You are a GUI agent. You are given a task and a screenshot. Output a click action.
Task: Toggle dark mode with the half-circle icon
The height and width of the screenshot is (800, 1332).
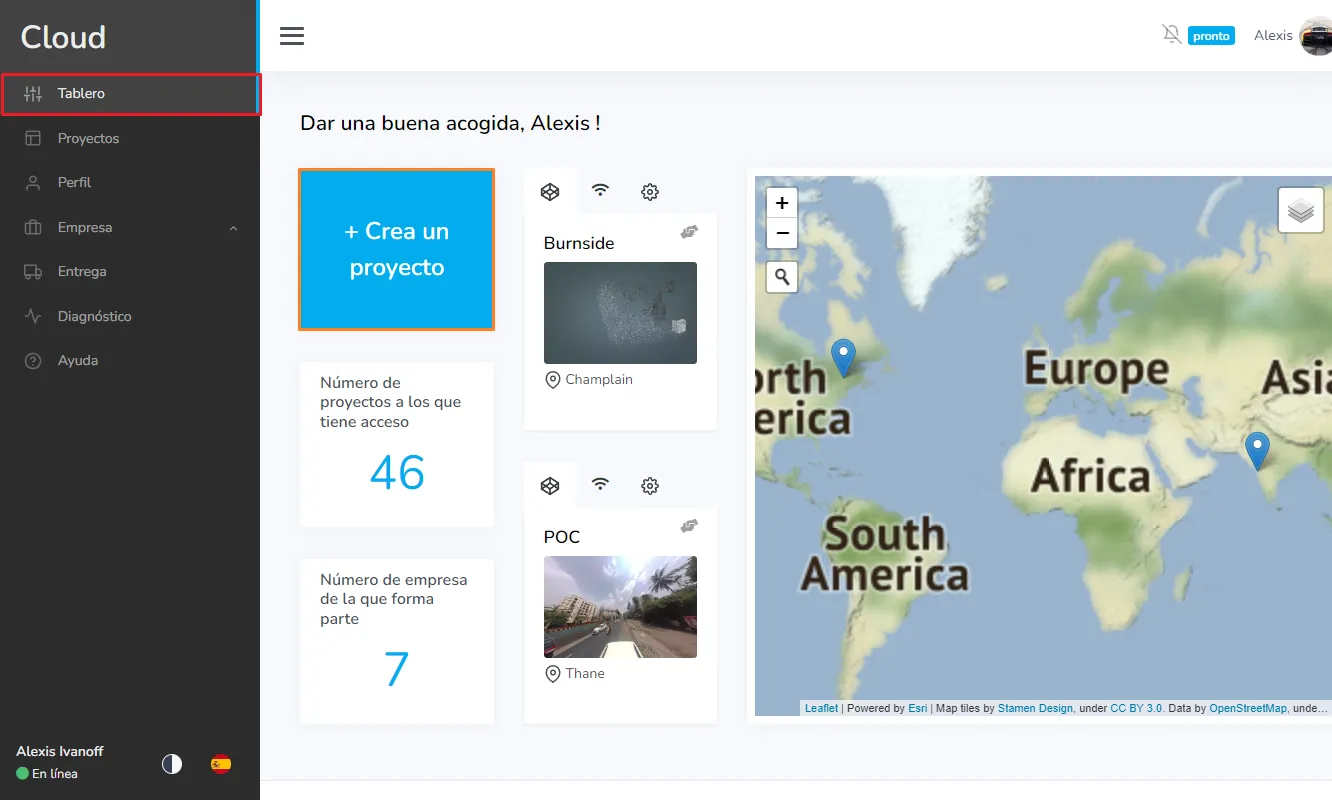[171, 763]
